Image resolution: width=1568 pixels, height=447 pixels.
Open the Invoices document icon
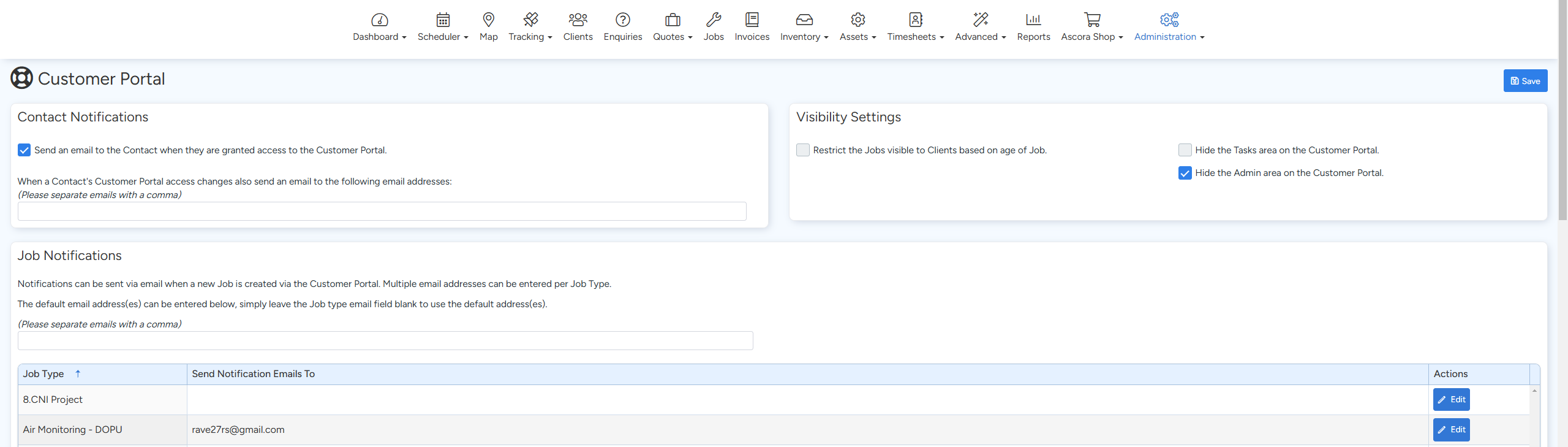[x=752, y=20]
